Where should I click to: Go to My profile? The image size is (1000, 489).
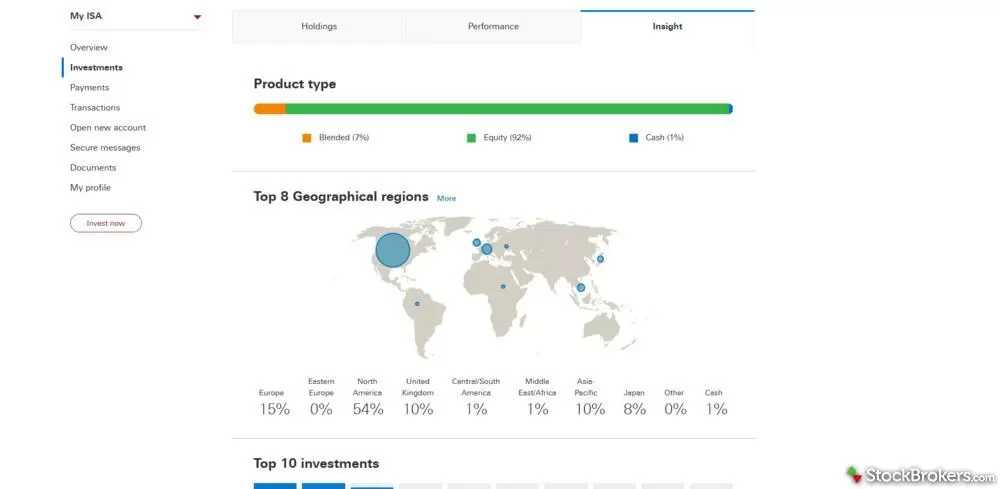click(90, 187)
